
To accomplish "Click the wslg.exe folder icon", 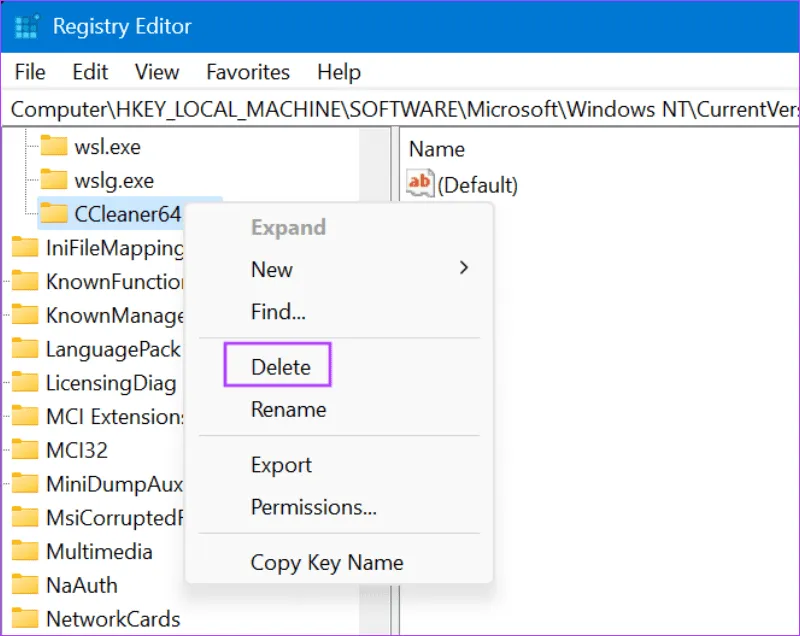I will click(x=54, y=181).
